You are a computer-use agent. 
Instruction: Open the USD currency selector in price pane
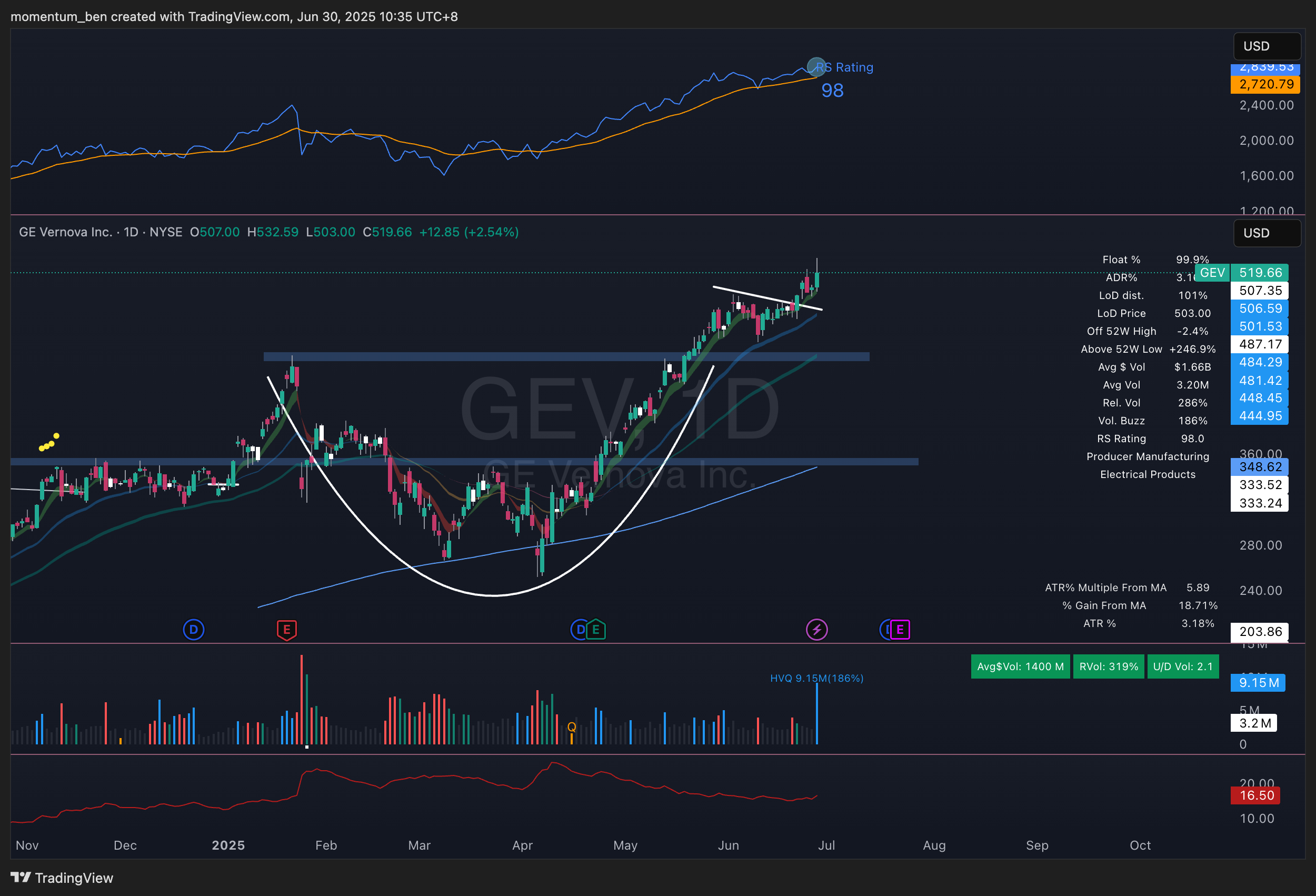coord(1266,233)
